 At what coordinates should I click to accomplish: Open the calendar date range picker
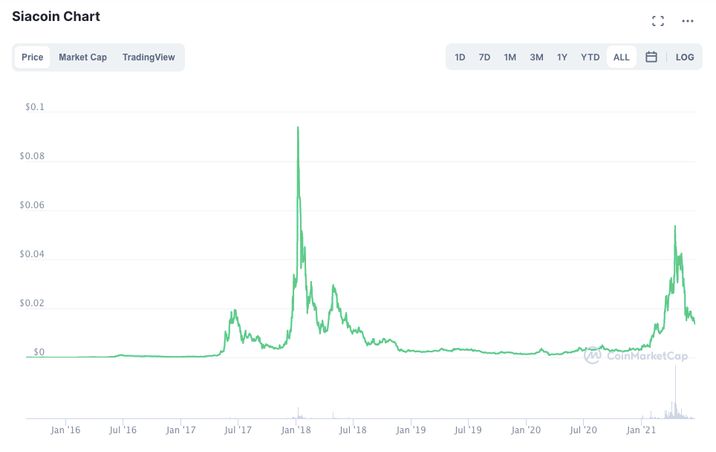tap(651, 57)
